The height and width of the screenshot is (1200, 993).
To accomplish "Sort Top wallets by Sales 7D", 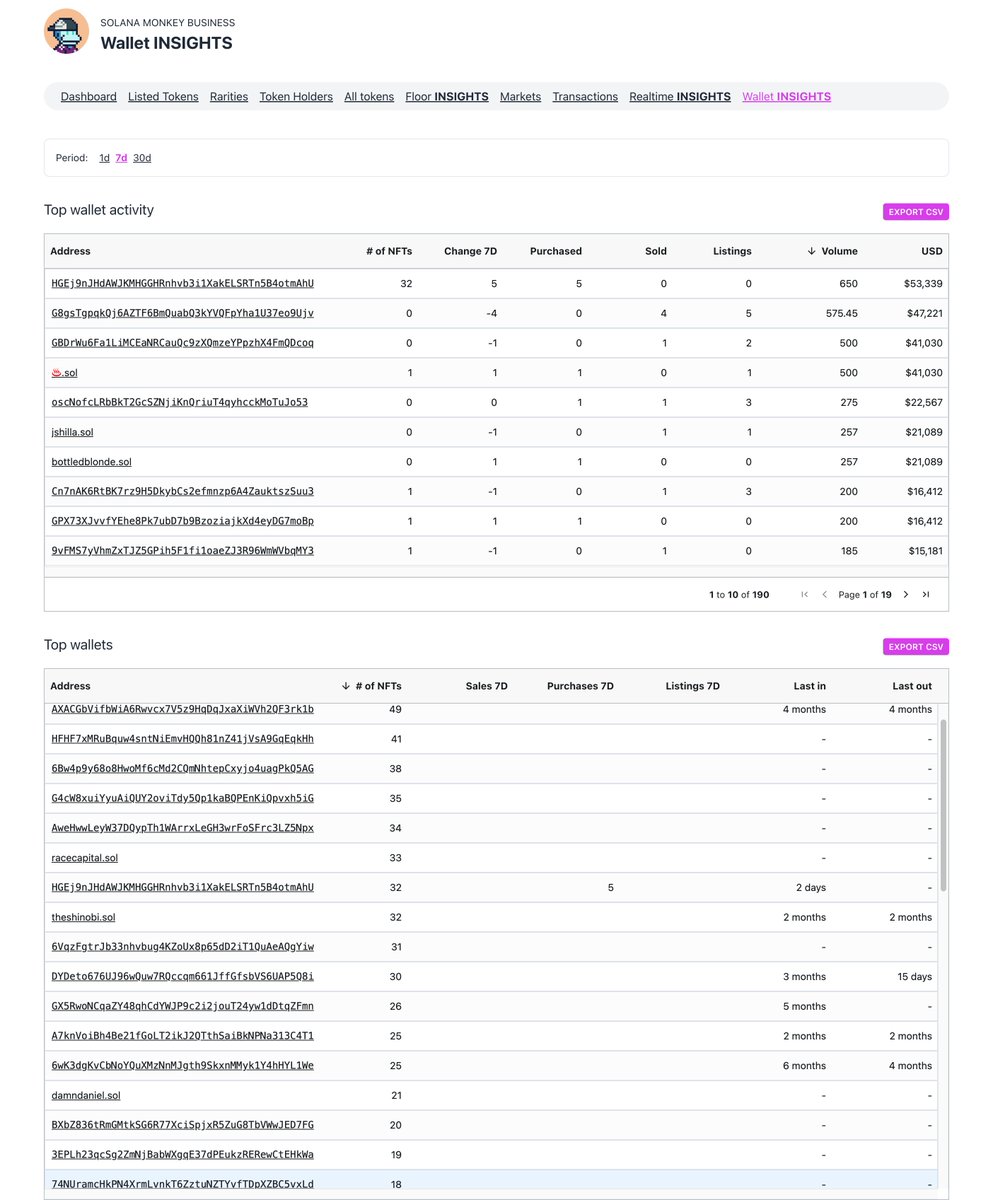I will [487, 686].
